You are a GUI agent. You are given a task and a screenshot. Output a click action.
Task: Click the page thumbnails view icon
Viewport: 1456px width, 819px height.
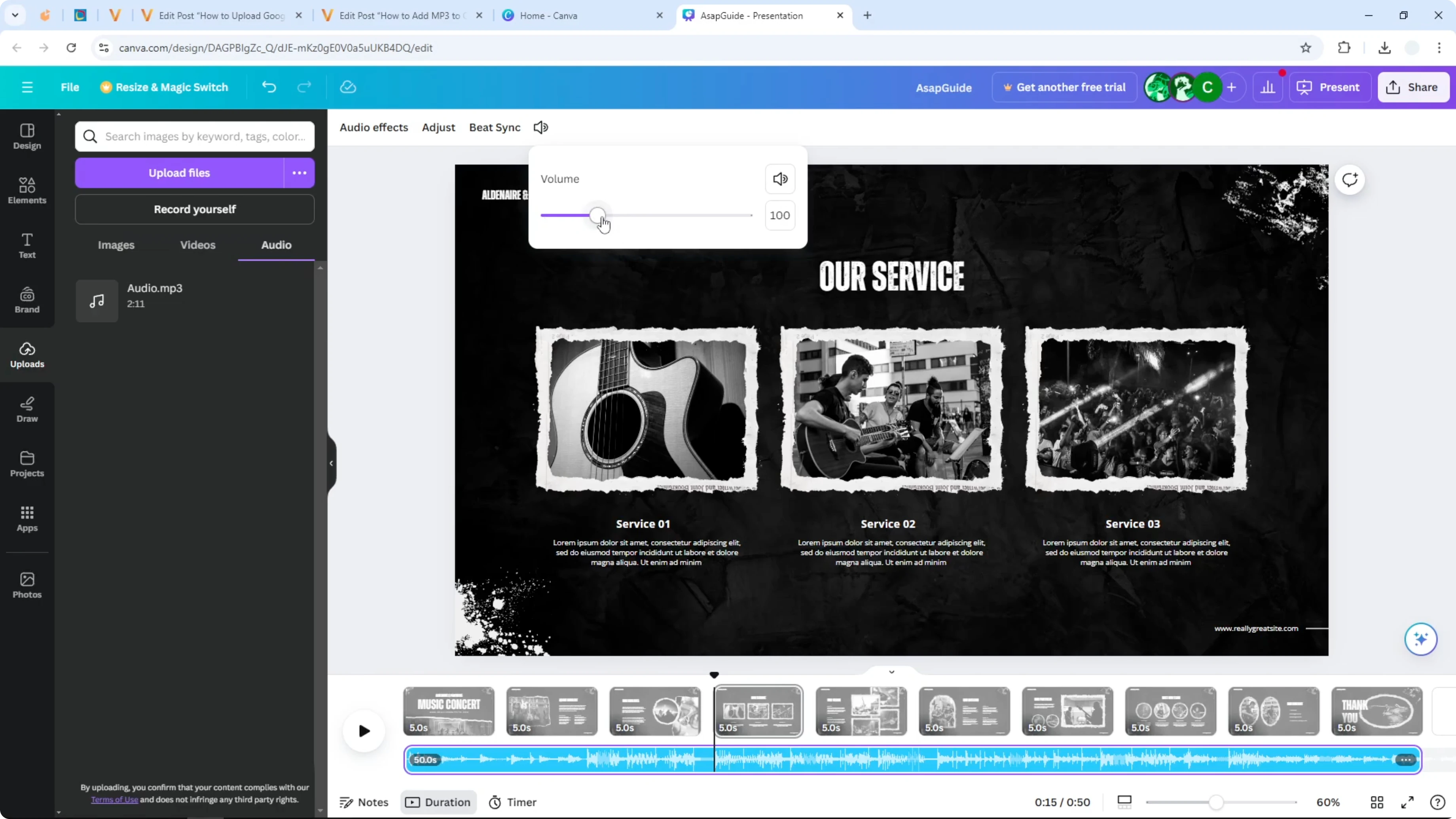click(x=1124, y=802)
